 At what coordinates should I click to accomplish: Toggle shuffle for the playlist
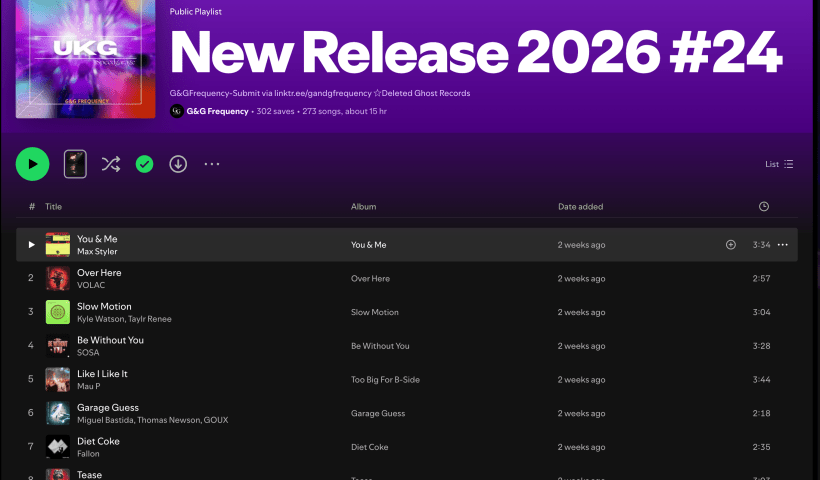[x=110, y=164]
